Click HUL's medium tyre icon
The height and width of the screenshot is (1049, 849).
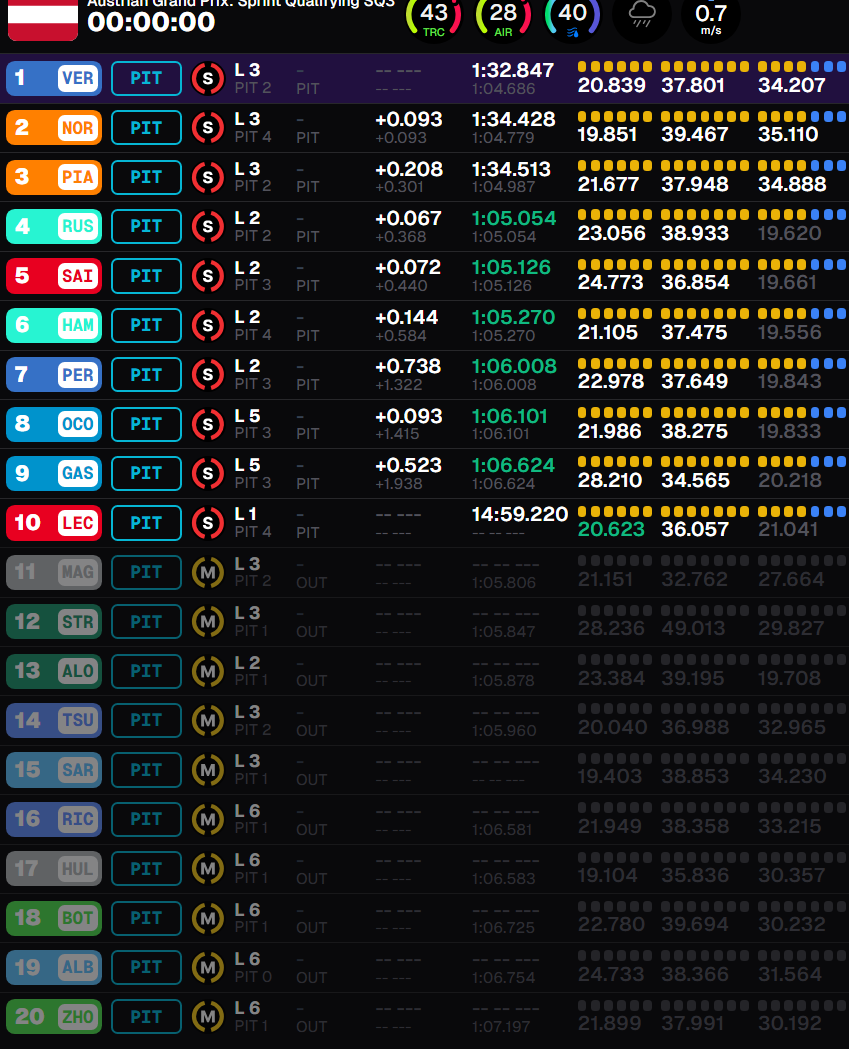(207, 869)
